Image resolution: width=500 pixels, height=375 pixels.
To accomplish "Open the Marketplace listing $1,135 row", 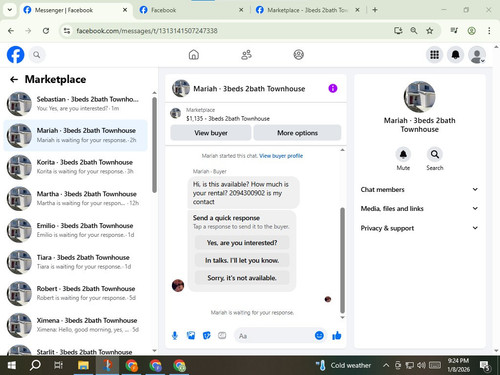I will click(x=256, y=114).
